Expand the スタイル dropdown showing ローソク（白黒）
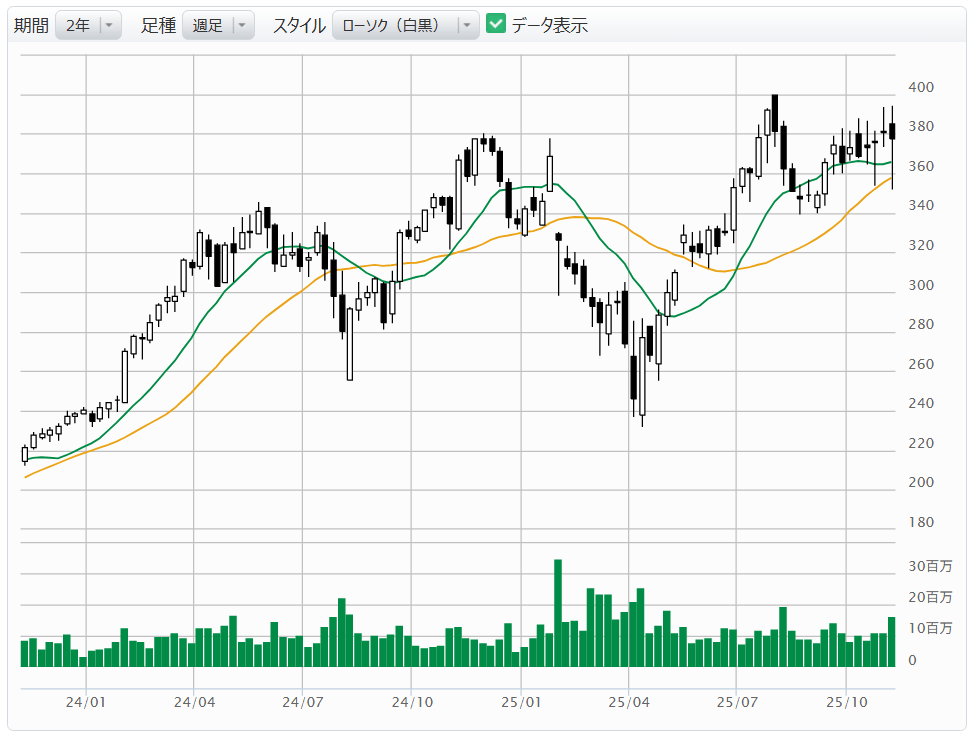 [405, 26]
